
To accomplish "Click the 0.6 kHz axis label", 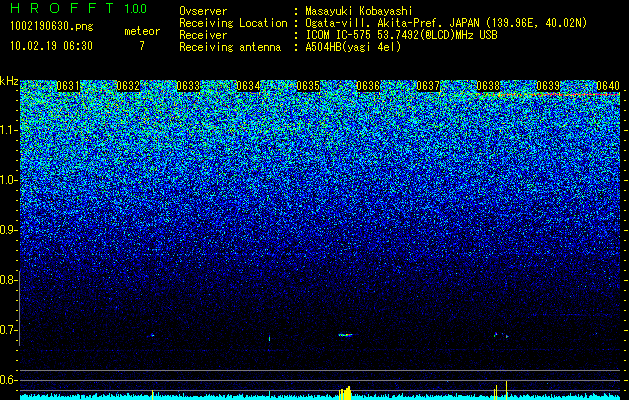I will click(x=9, y=380).
